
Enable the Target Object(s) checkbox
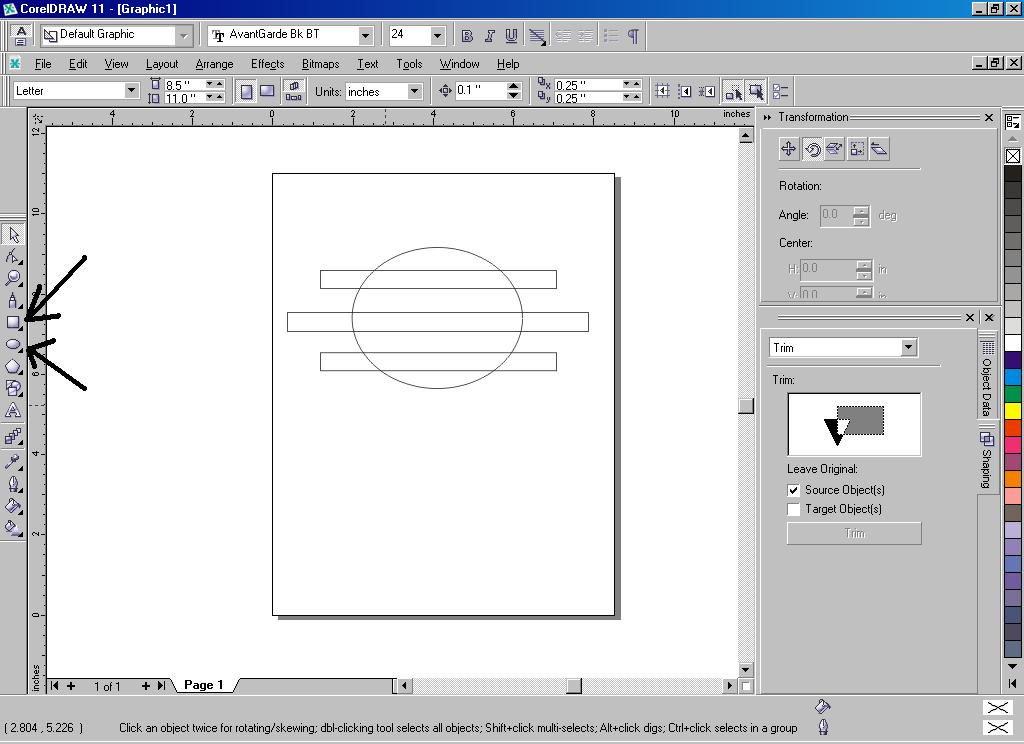coord(793,509)
